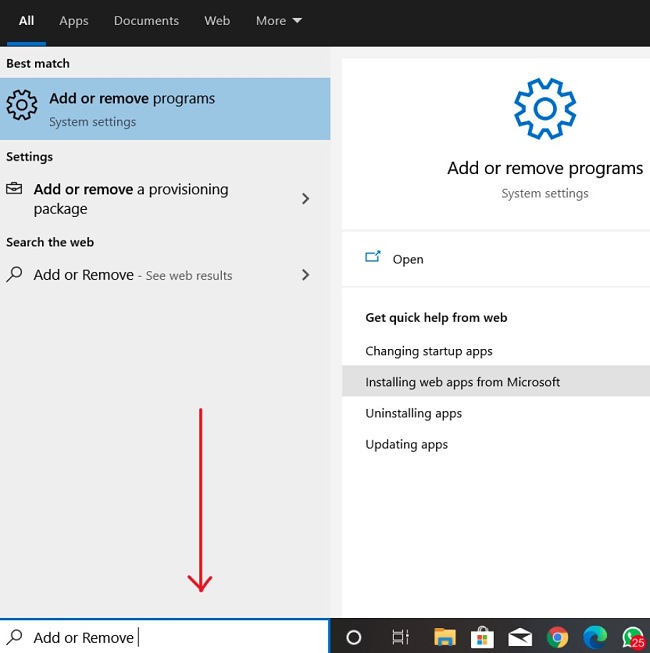The height and width of the screenshot is (653, 650).
Task: Click the Best match heading
Action: tap(38, 63)
